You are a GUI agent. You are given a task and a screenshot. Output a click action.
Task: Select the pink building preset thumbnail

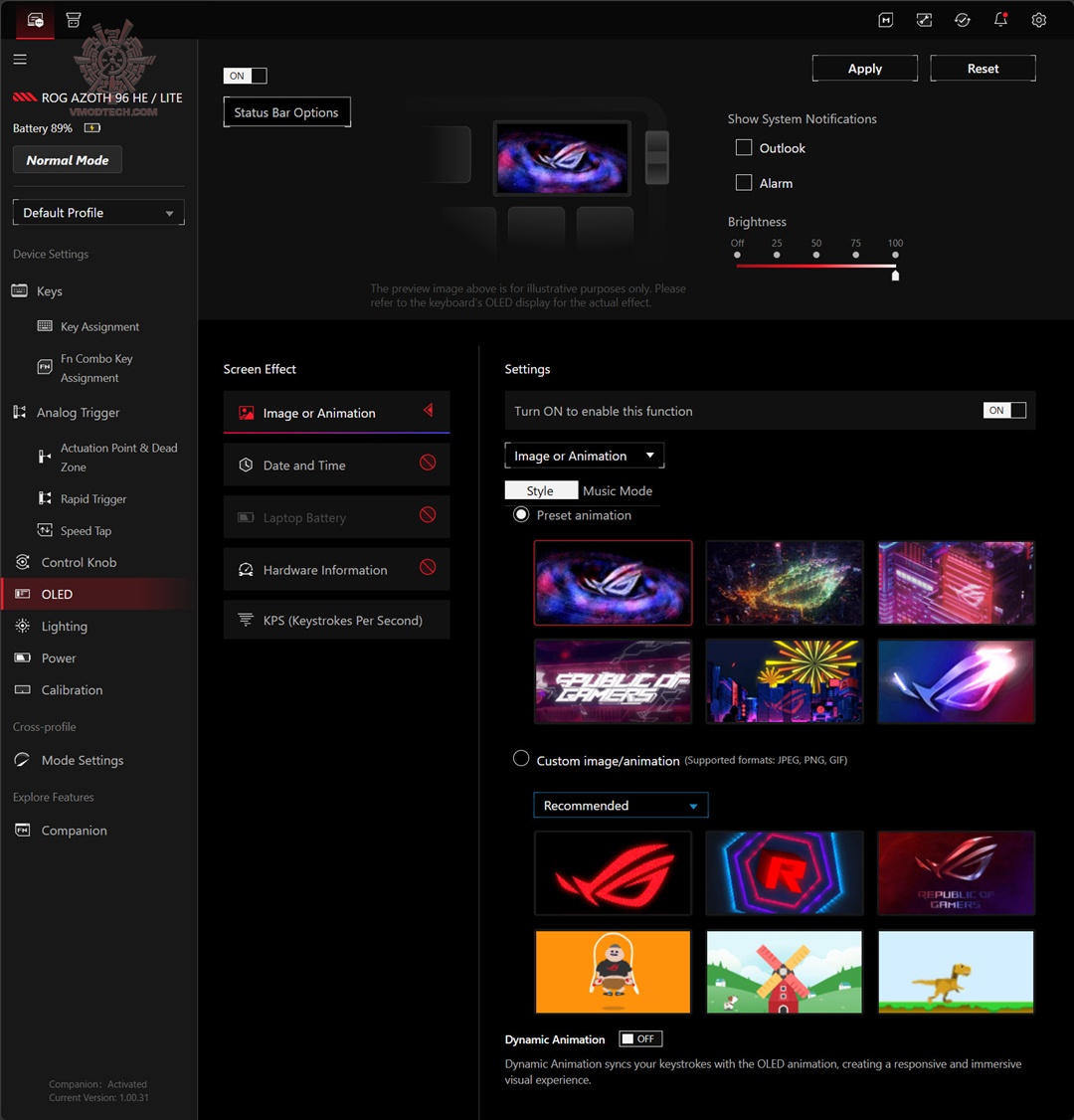click(x=956, y=583)
